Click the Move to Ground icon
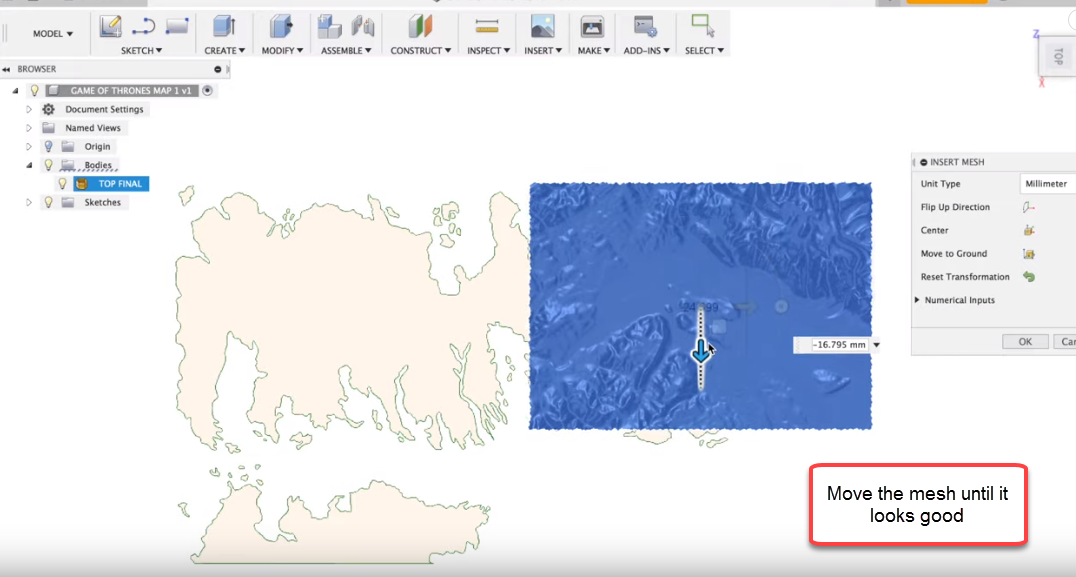The width and height of the screenshot is (1076, 577). [1029, 254]
